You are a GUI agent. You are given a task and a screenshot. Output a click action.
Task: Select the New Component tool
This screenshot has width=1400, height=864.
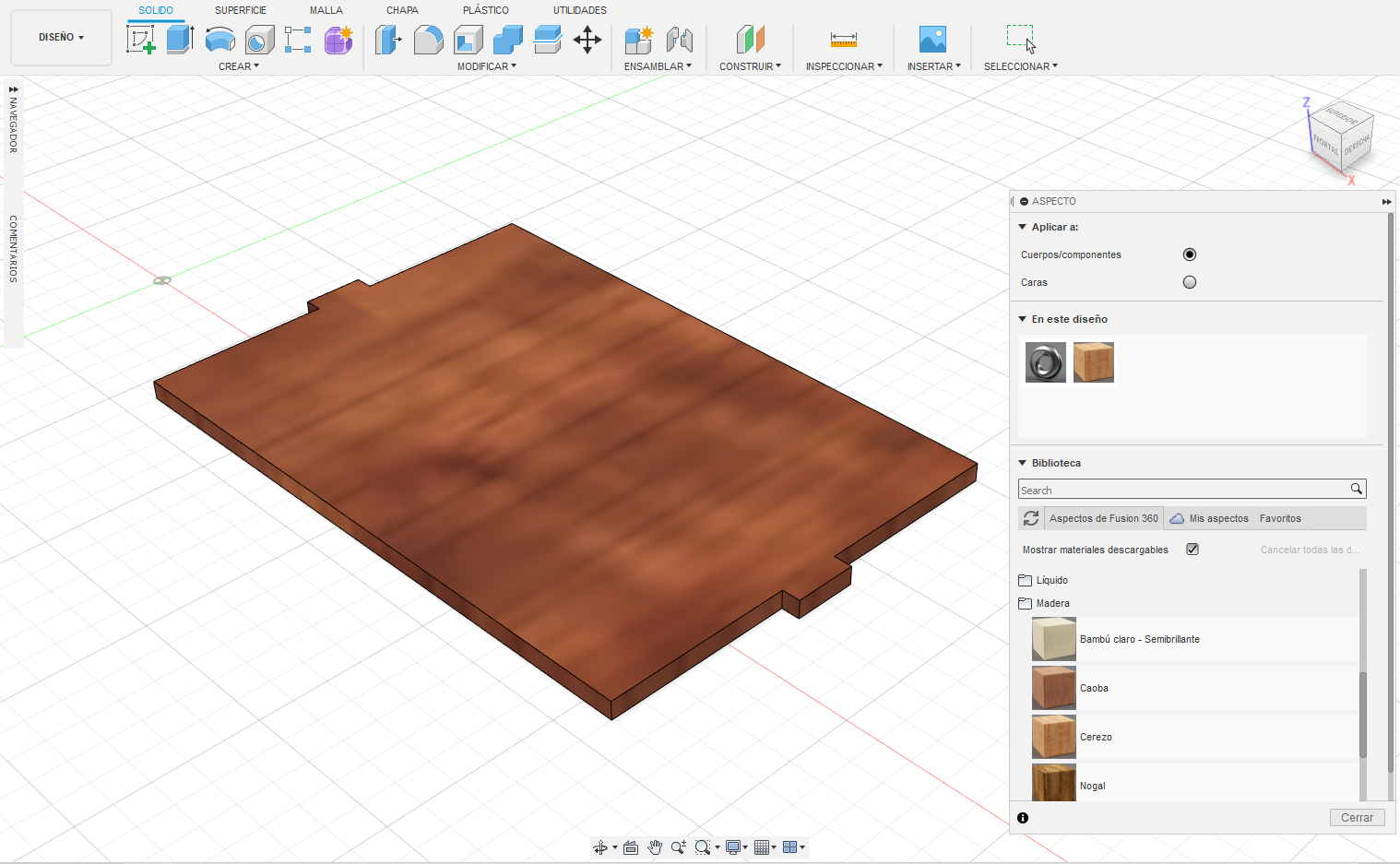coord(638,40)
